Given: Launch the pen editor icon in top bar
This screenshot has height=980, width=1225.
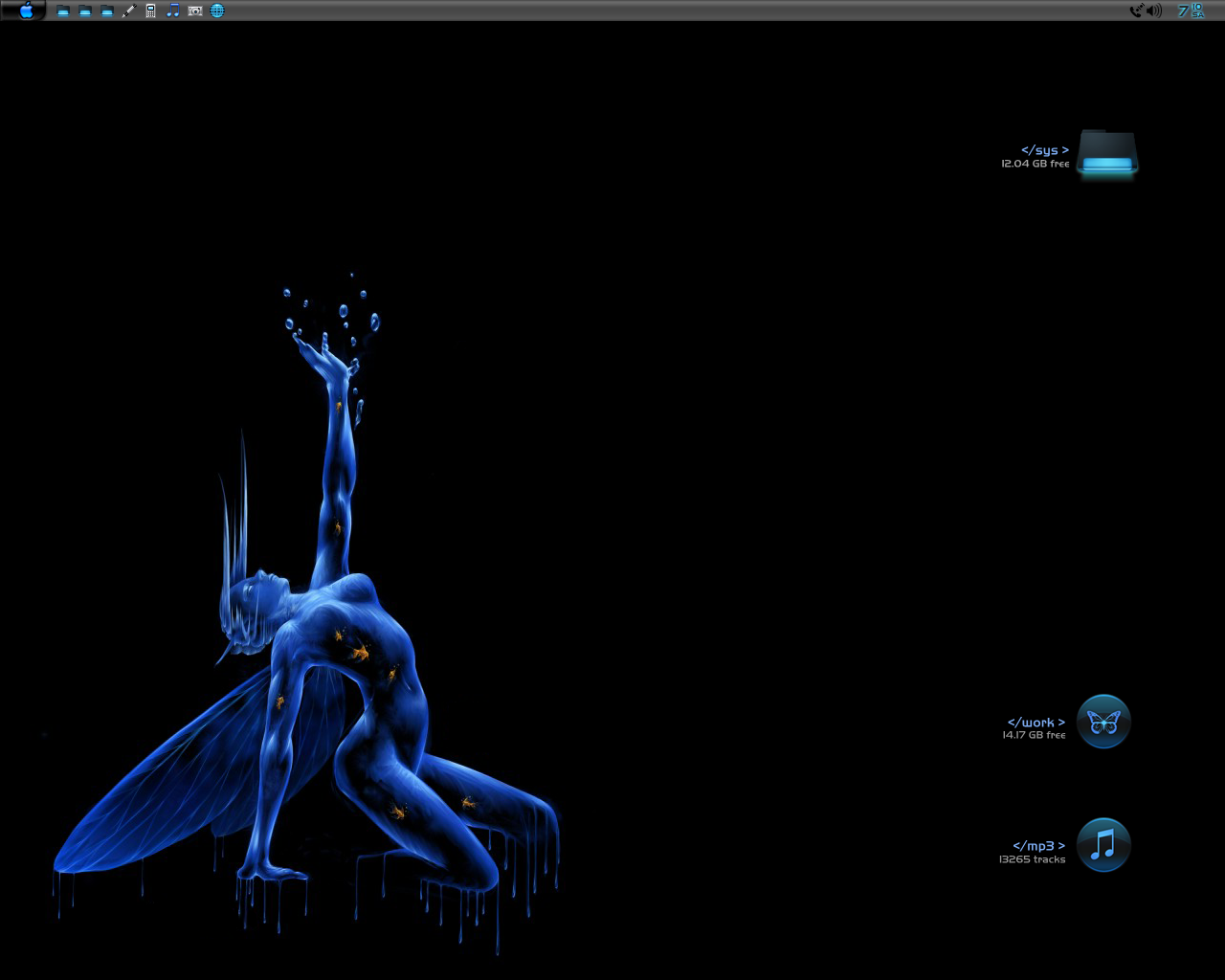Looking at the screenshot, I should [x=129, y=11].
